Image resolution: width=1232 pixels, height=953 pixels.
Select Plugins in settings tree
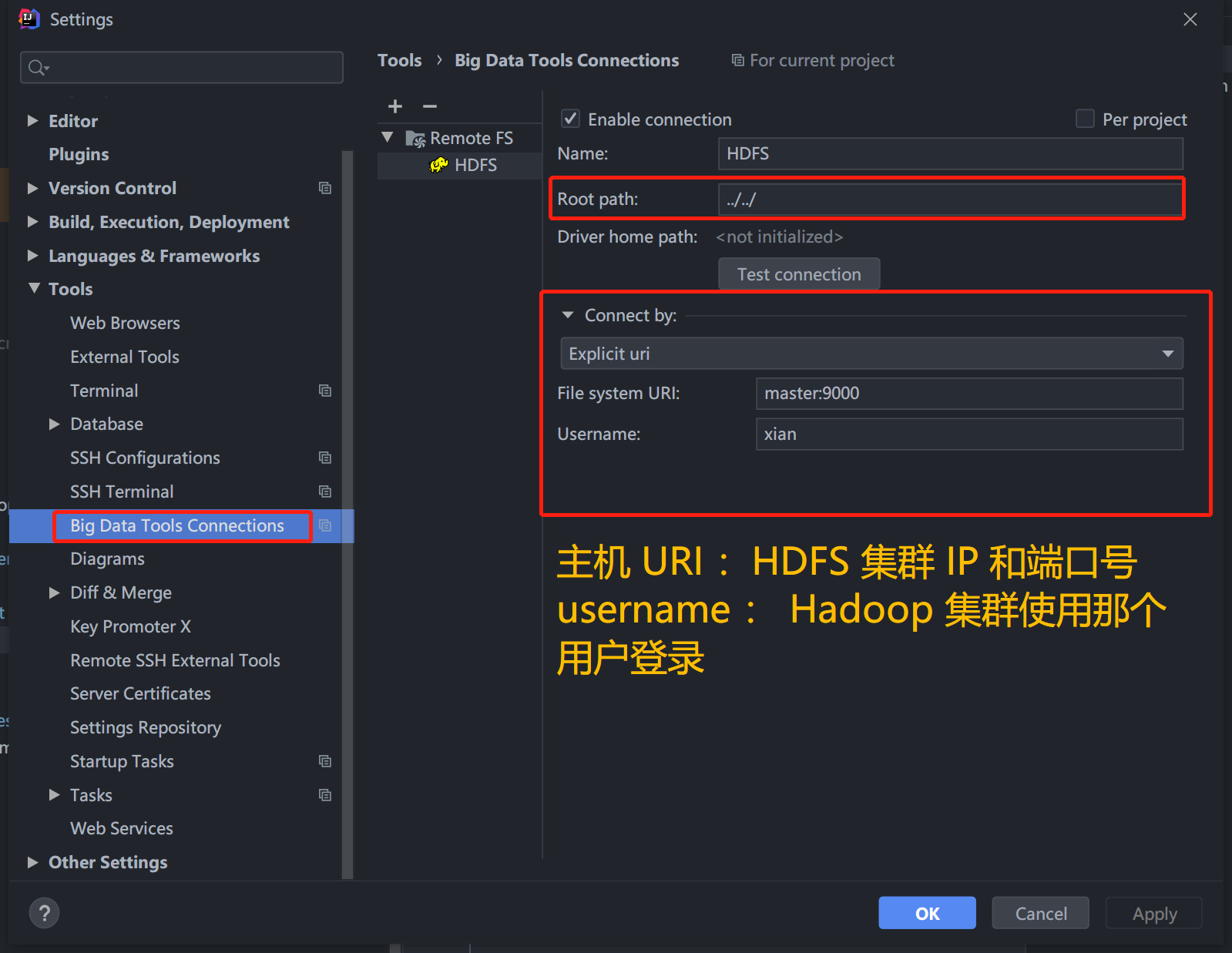tap(79, 154)
